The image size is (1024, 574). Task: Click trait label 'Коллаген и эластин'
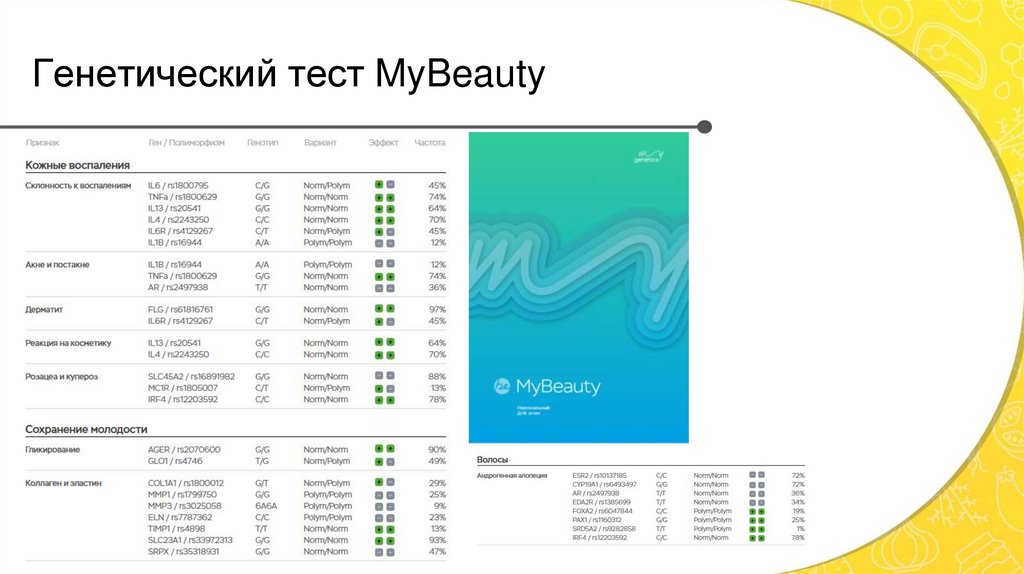point(63,483)
